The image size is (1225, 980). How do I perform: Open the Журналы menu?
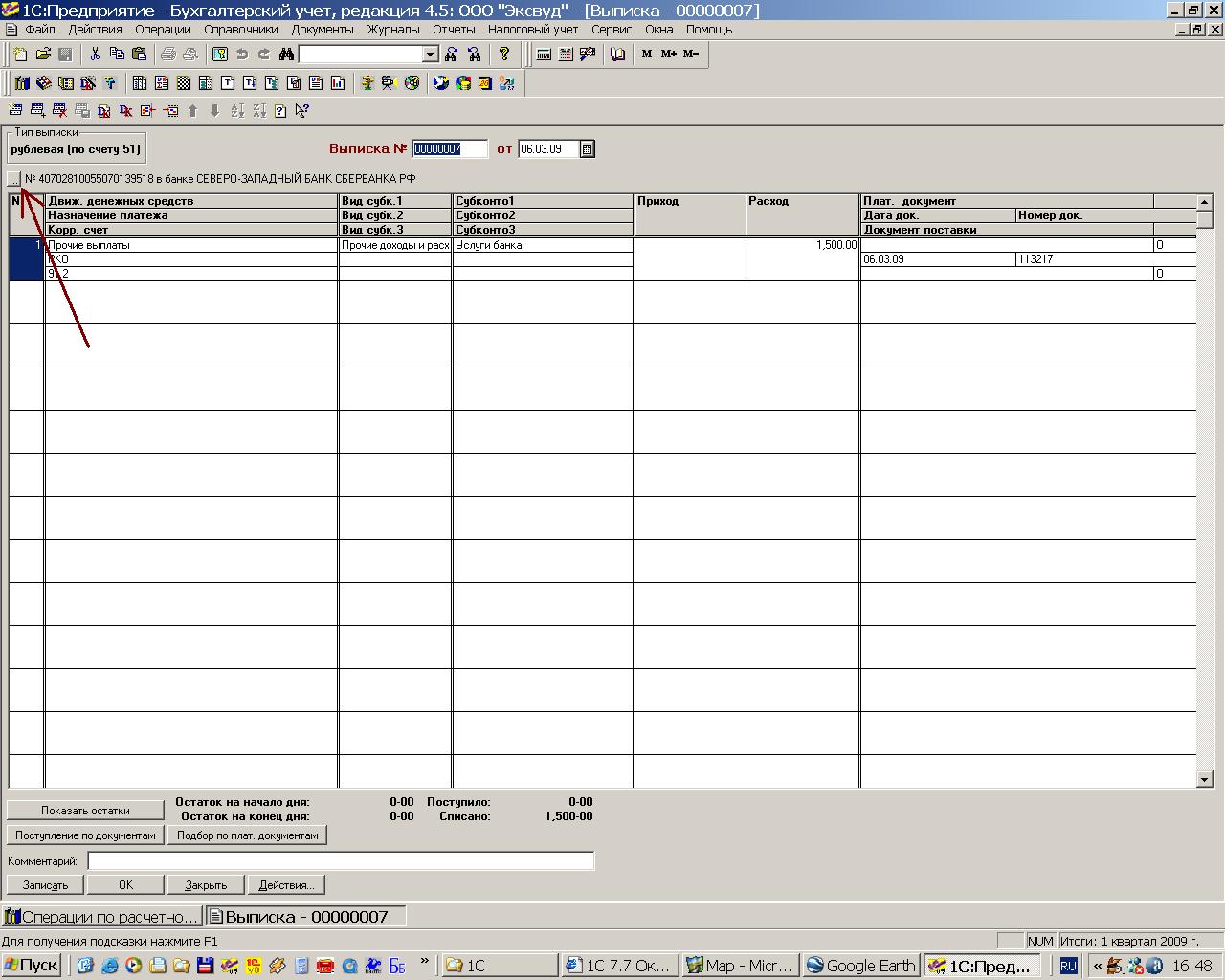tap(393, 29)
